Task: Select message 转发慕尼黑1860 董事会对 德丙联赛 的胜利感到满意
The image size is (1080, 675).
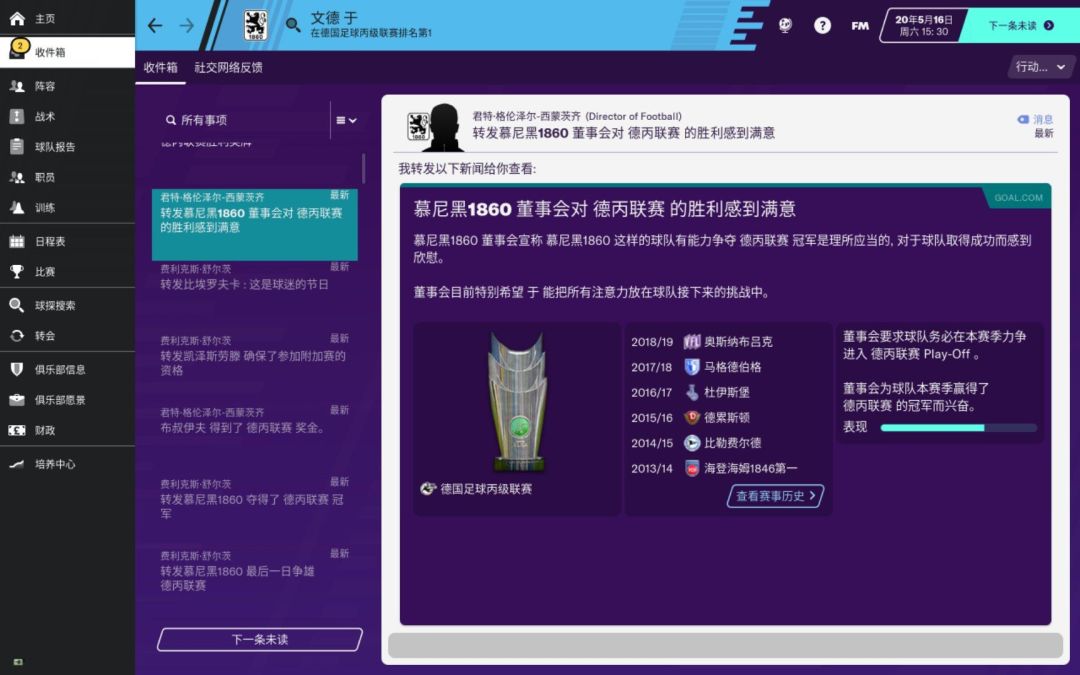Action: [x=255, y=225]
